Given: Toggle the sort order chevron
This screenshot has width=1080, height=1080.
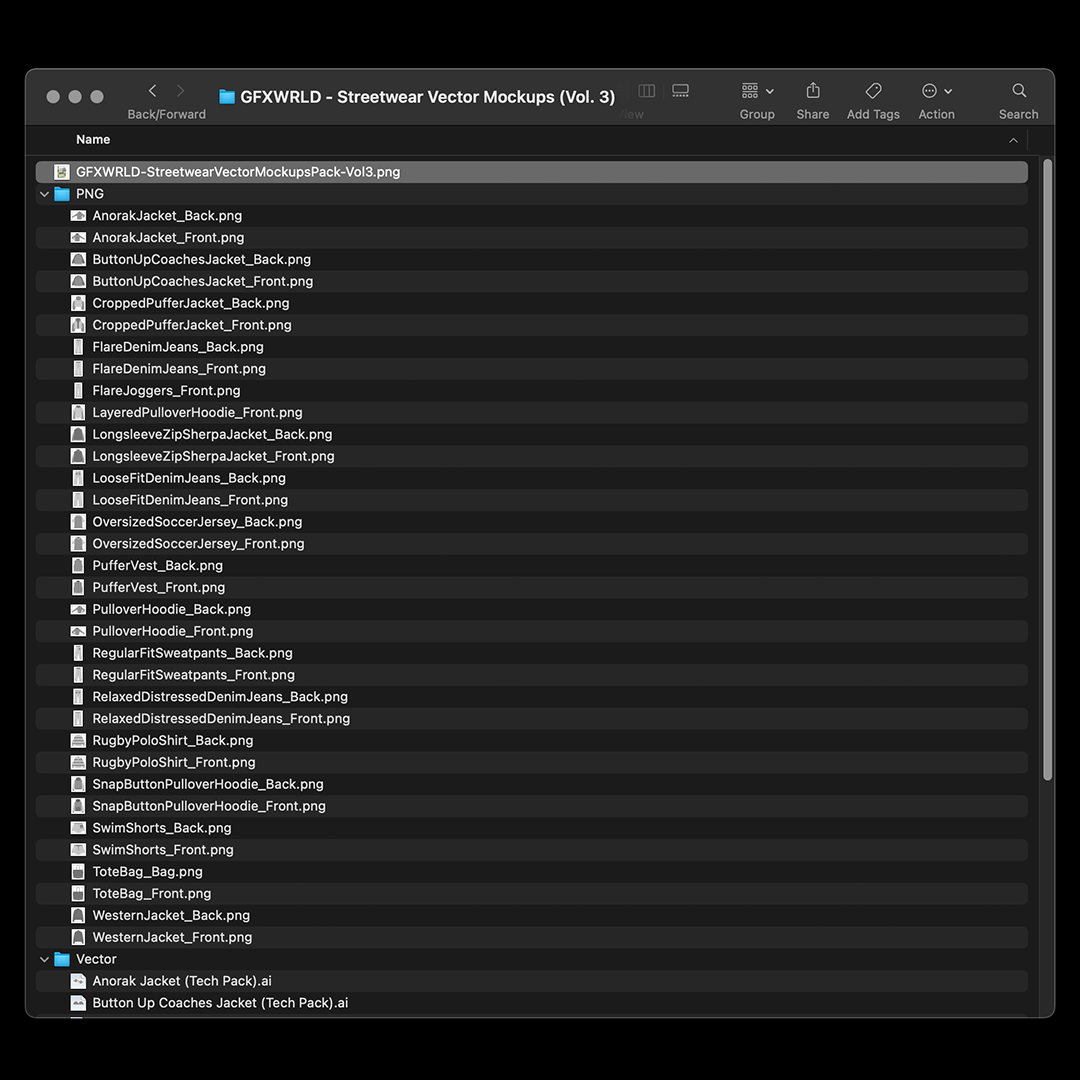Looking at the screenshot, I should click(1013, 140).
